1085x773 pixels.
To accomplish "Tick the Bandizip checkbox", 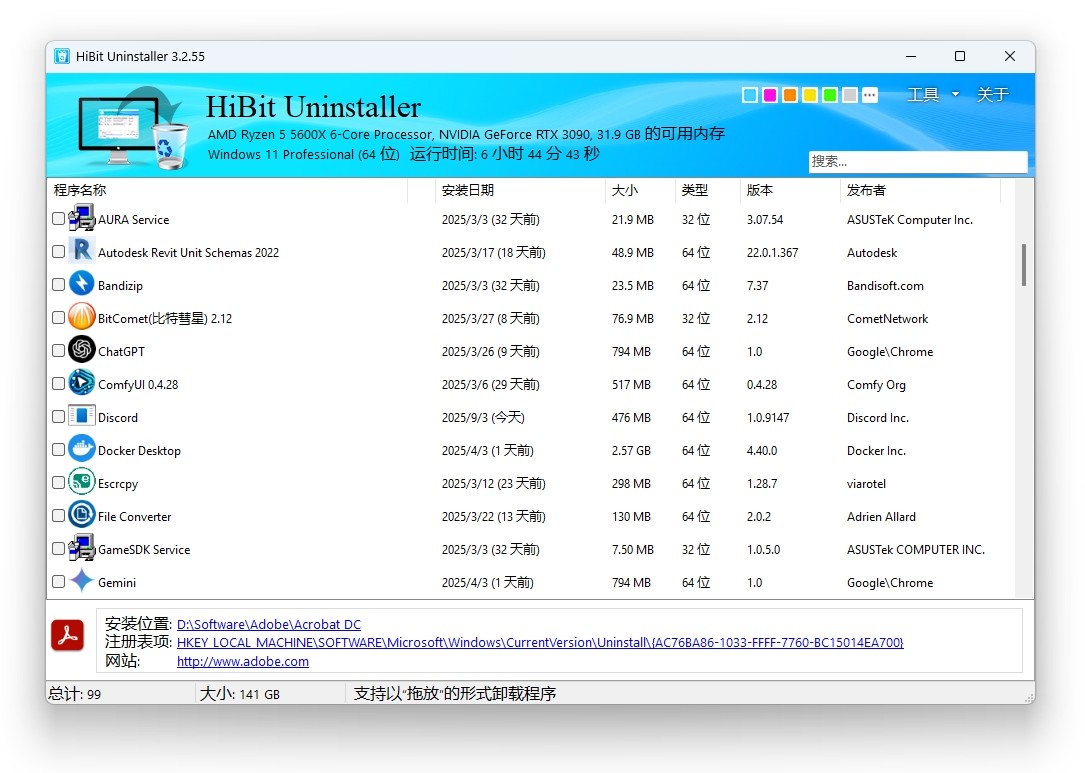I will (59, 284).
